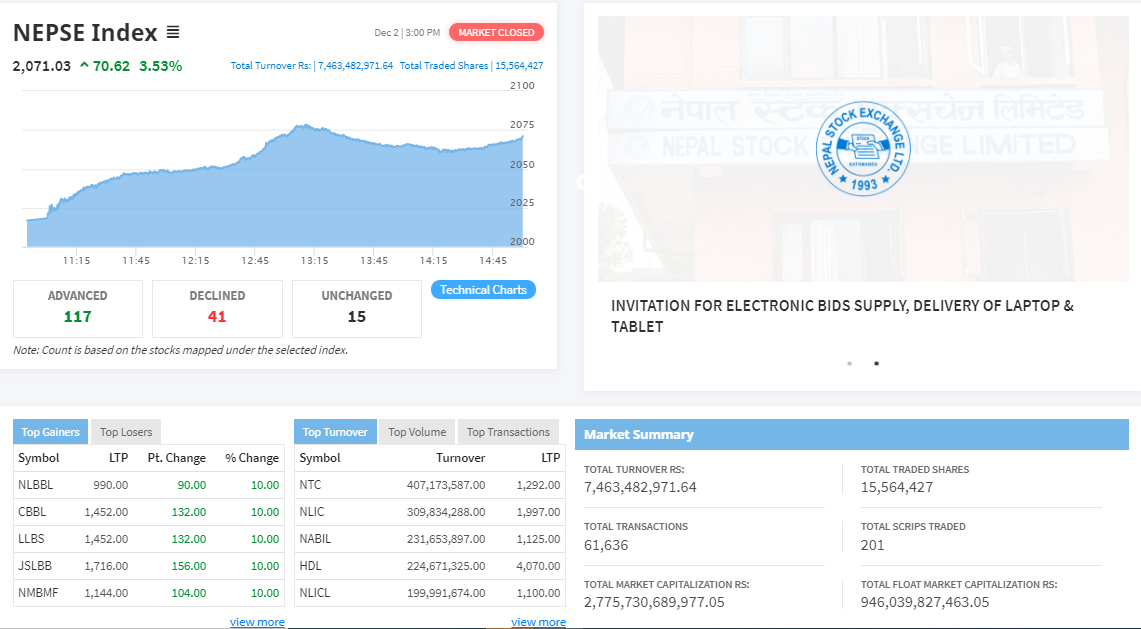Screen dimensions: 1141x629
Task: Click NABIL symbol in Top Turnover
Action: tap(315, 539)
